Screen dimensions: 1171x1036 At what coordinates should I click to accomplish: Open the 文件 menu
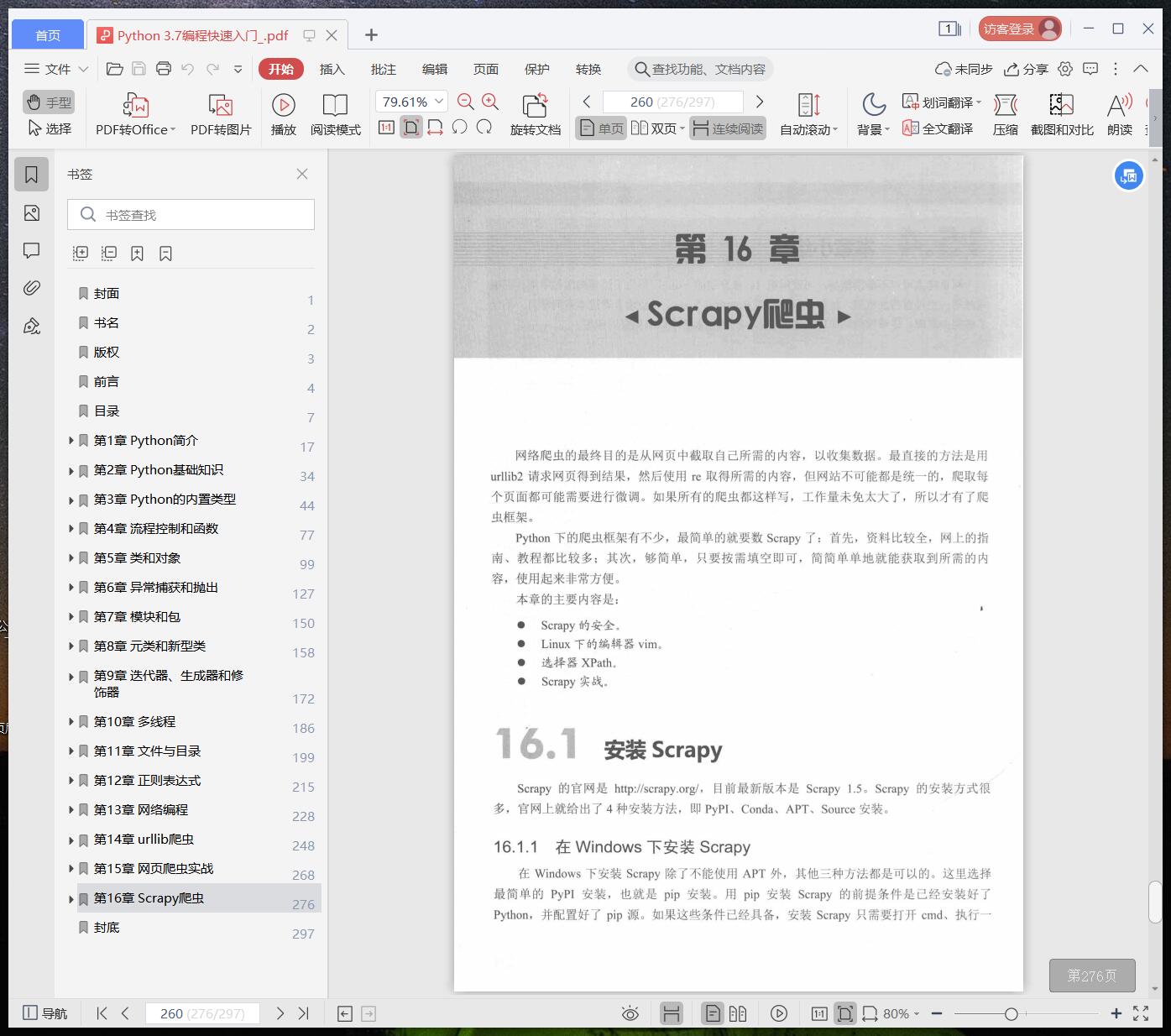[x=56, y=69]
